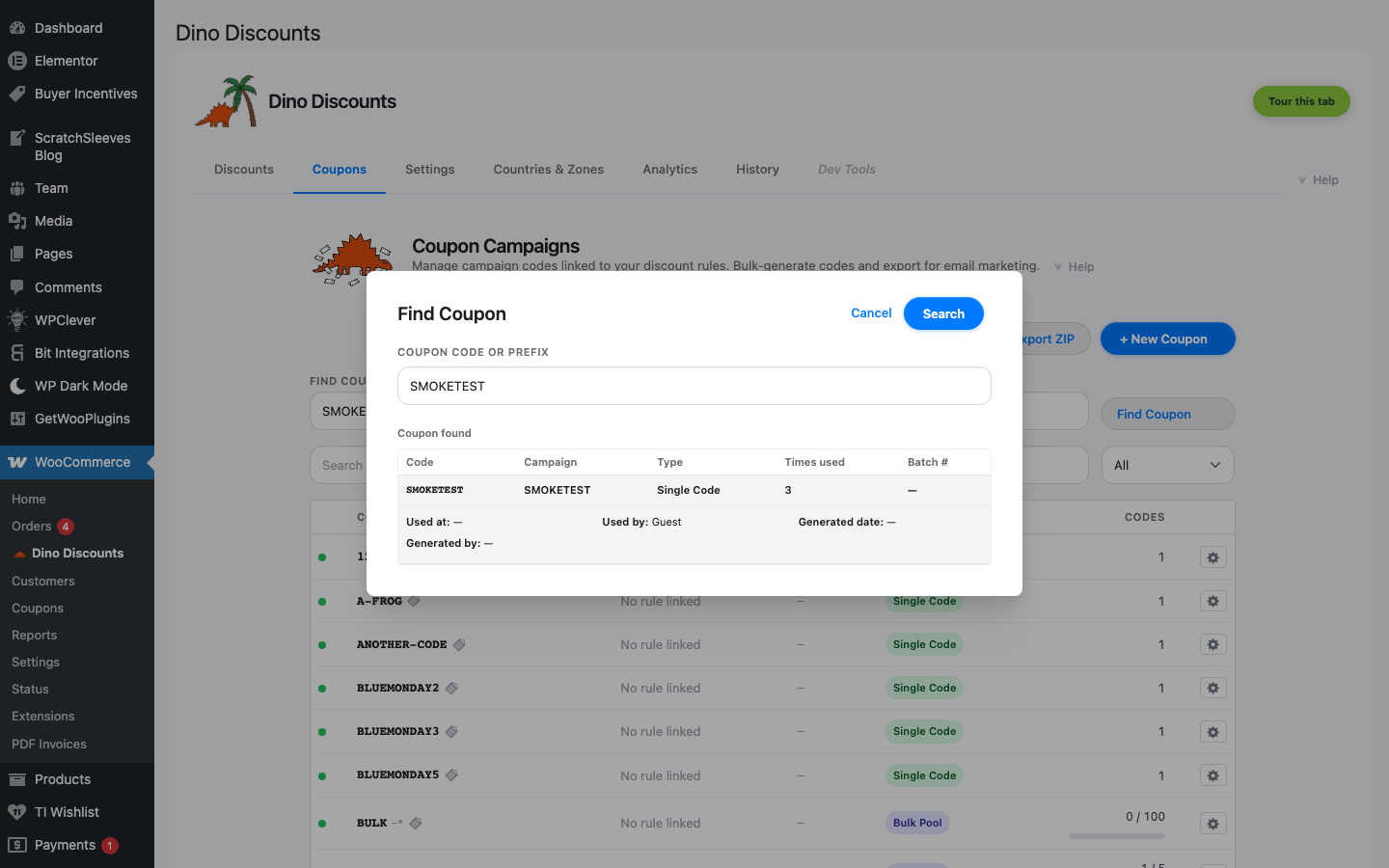The image size is (1389, 868).
Task: Switch to the Discounts tab
Action: (244, 170)
